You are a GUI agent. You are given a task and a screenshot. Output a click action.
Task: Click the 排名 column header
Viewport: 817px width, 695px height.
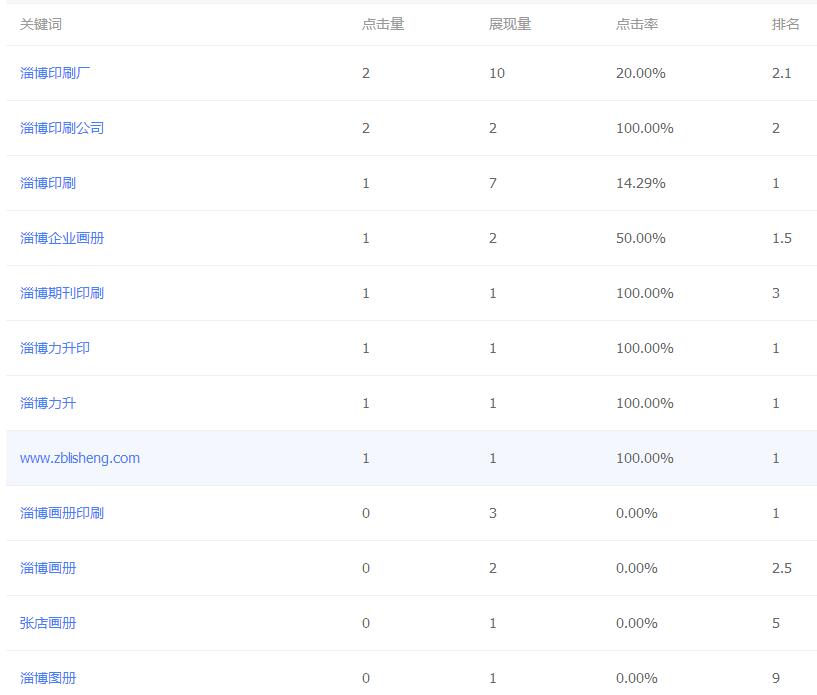[785, 24]
